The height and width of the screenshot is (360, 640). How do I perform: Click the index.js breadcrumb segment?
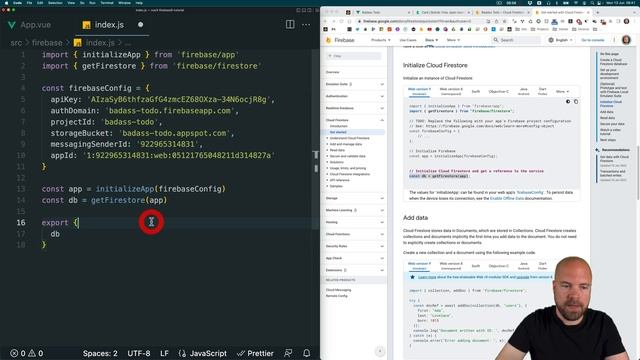coord(95,43)
